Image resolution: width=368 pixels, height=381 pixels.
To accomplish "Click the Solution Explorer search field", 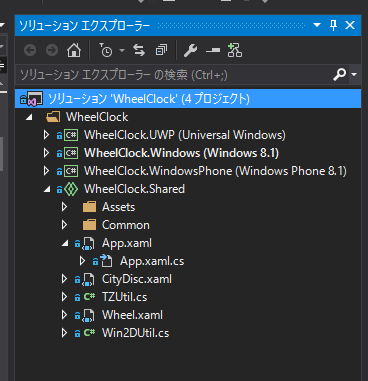I will [x=173, y=75].
